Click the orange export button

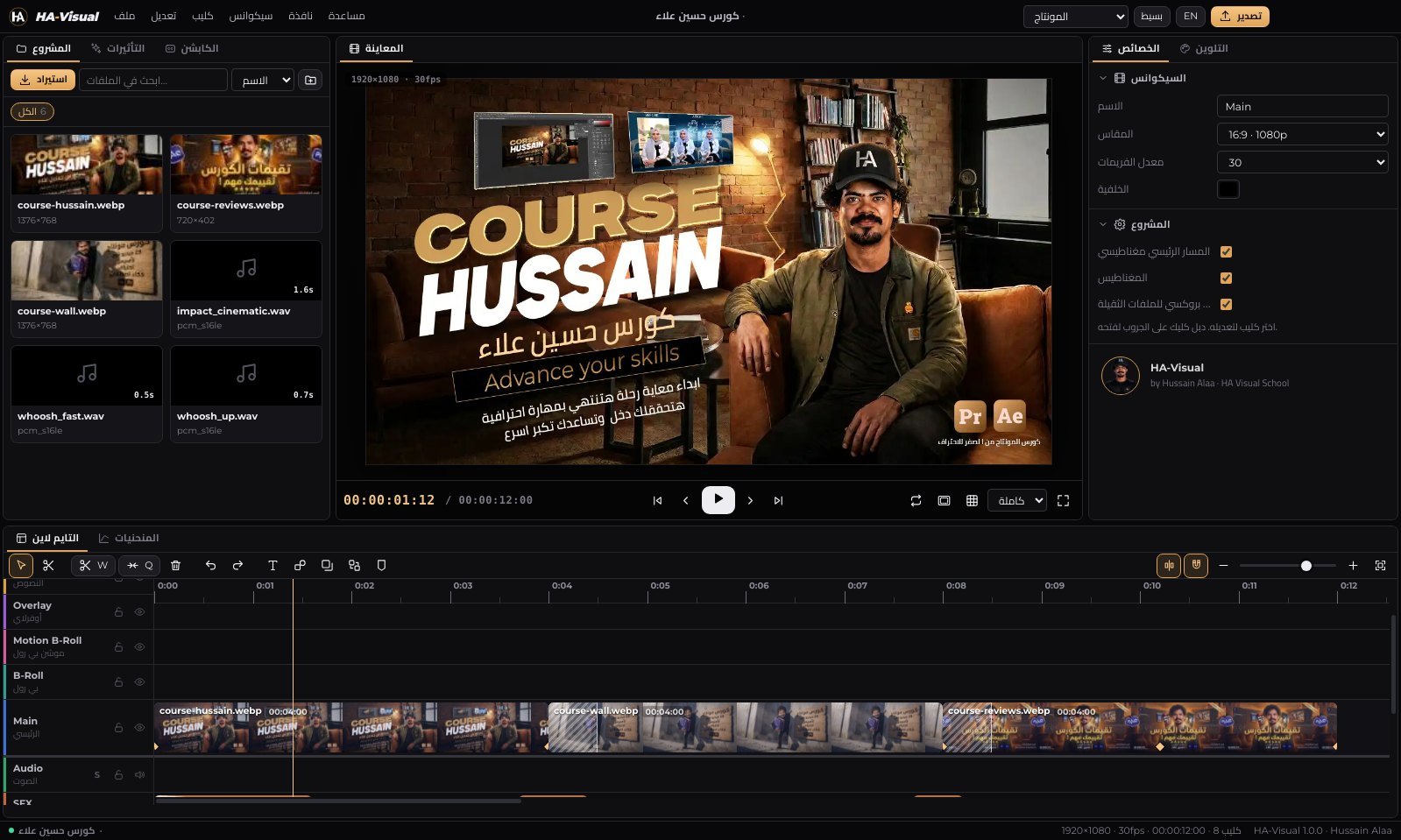[x=1240, y=16]
